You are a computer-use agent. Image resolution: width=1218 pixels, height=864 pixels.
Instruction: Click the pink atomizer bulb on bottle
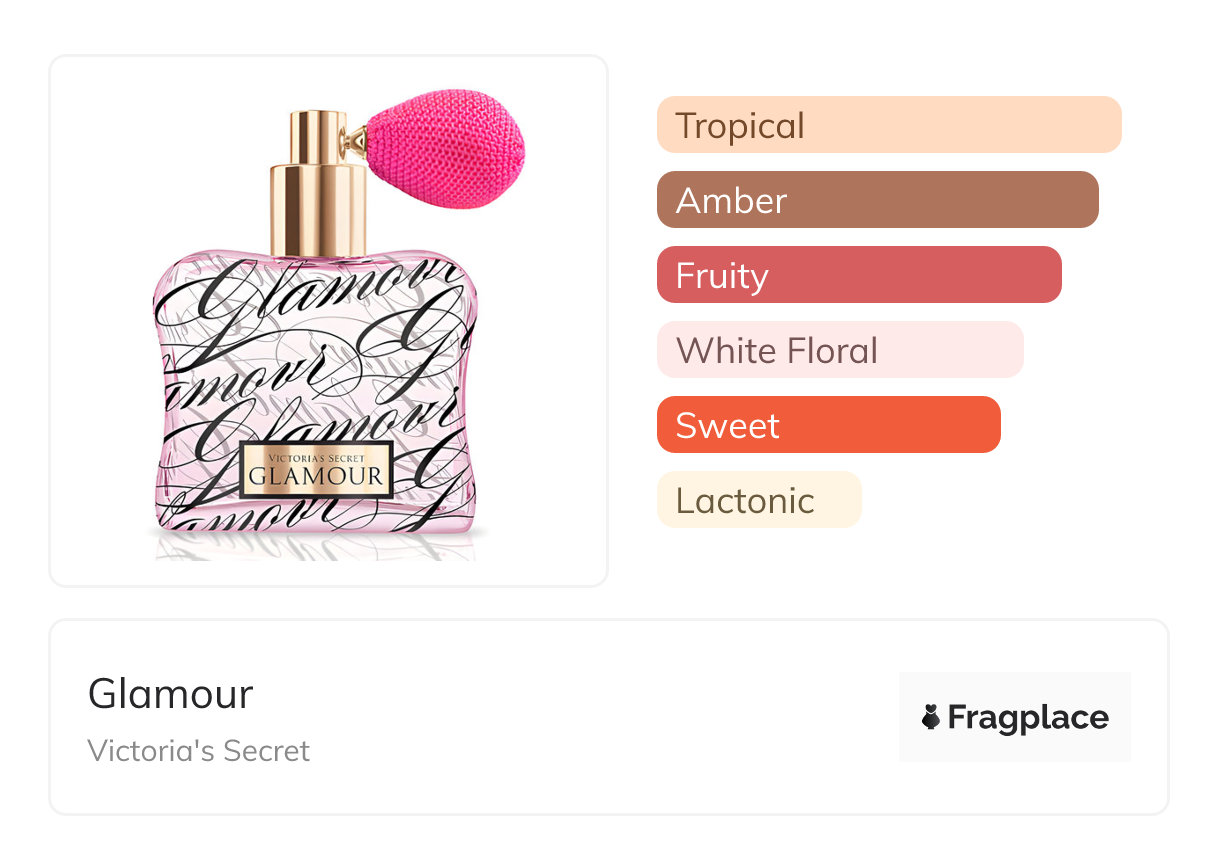pos(445,155)
